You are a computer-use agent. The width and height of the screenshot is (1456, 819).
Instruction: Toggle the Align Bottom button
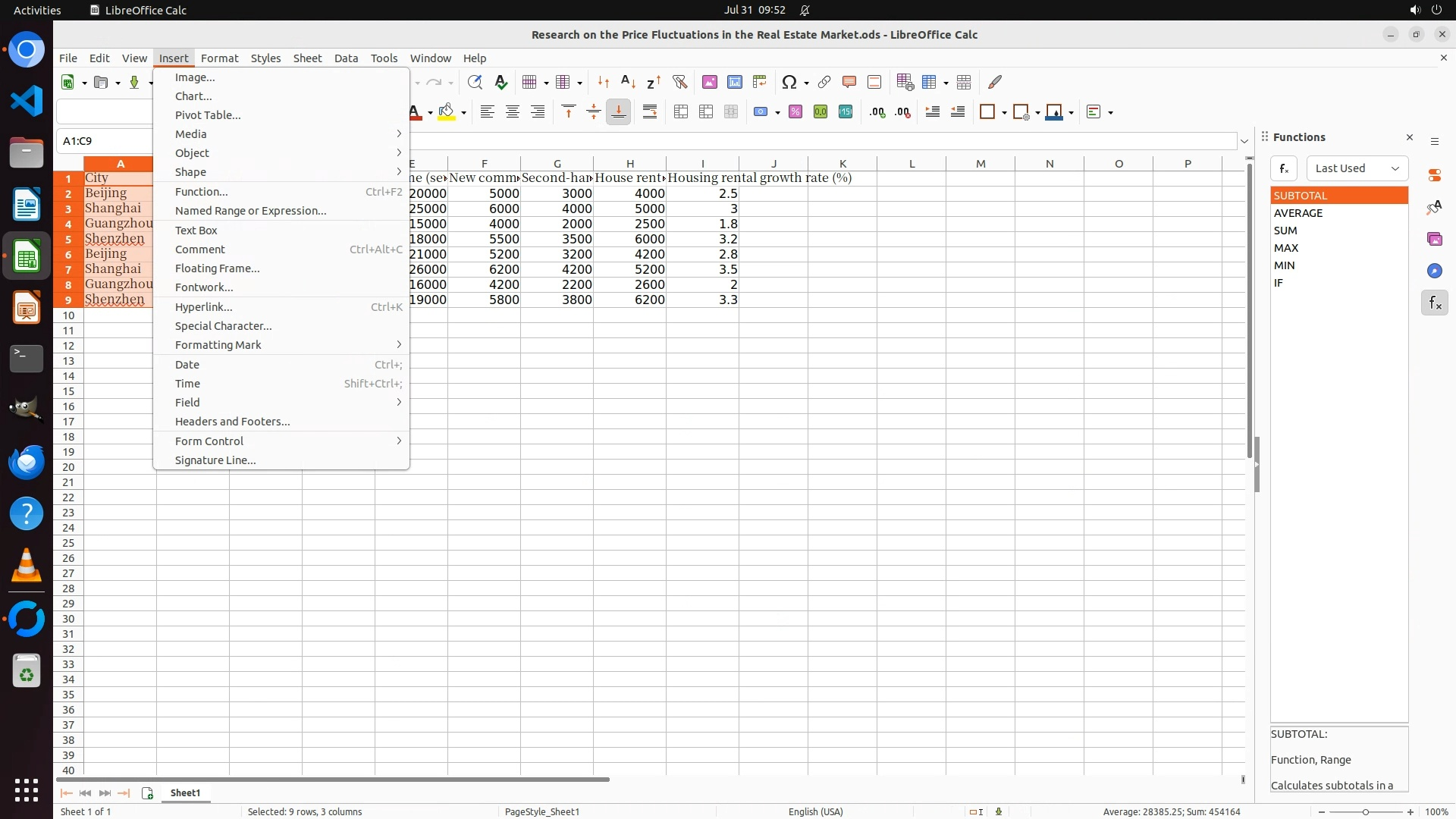tap(618, 112)
